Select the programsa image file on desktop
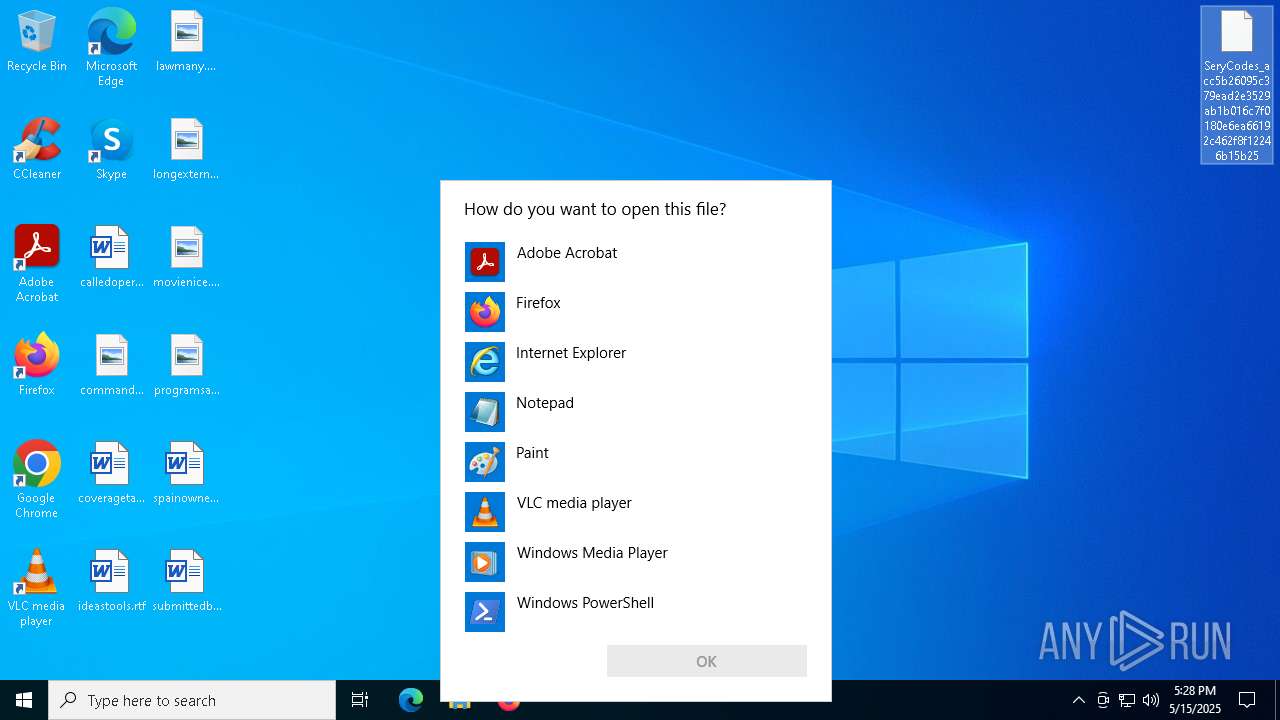Screen dimensions: 1280x720 pyautogui.click(x=186, y=366)
